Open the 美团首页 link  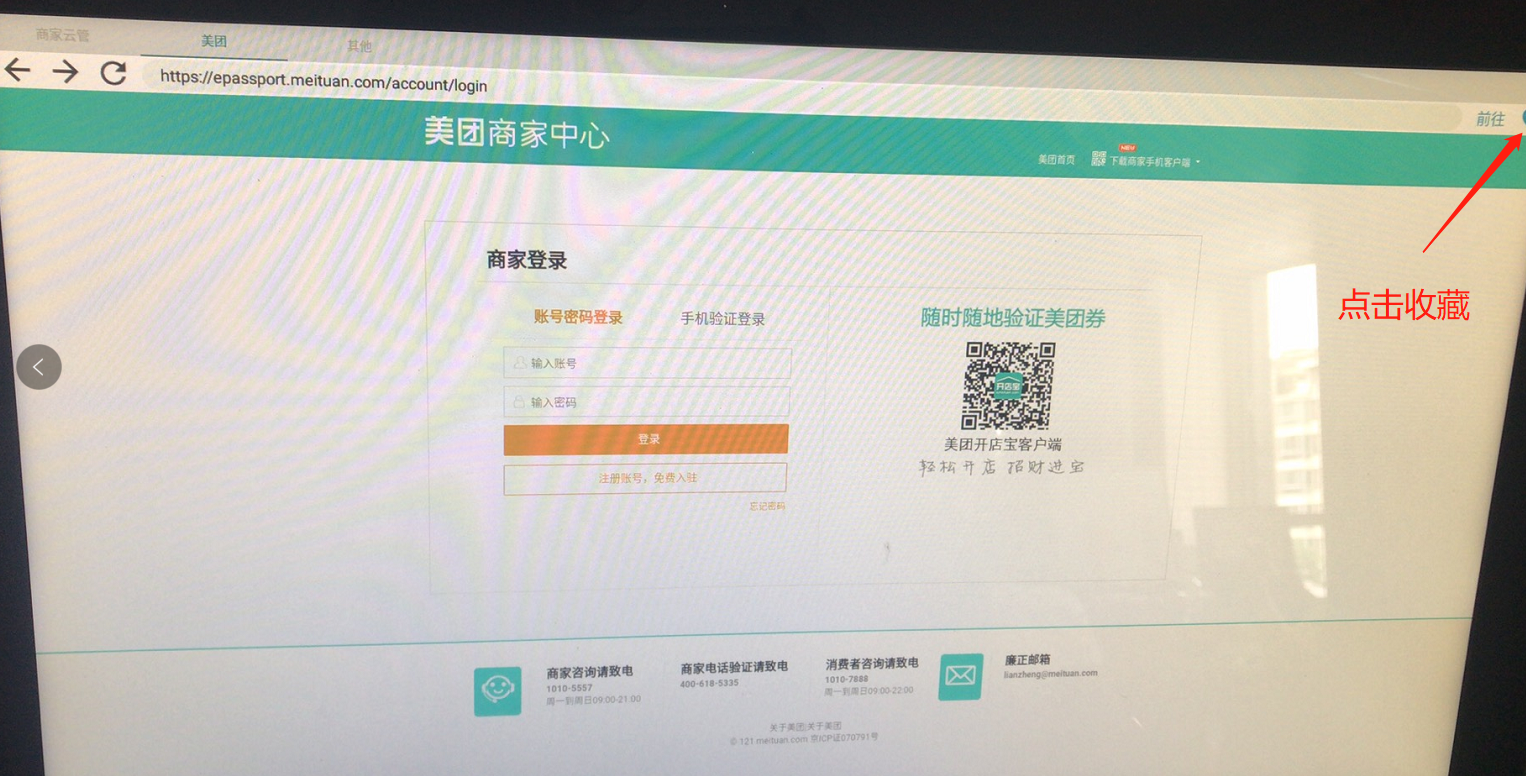pos(1057,159)
